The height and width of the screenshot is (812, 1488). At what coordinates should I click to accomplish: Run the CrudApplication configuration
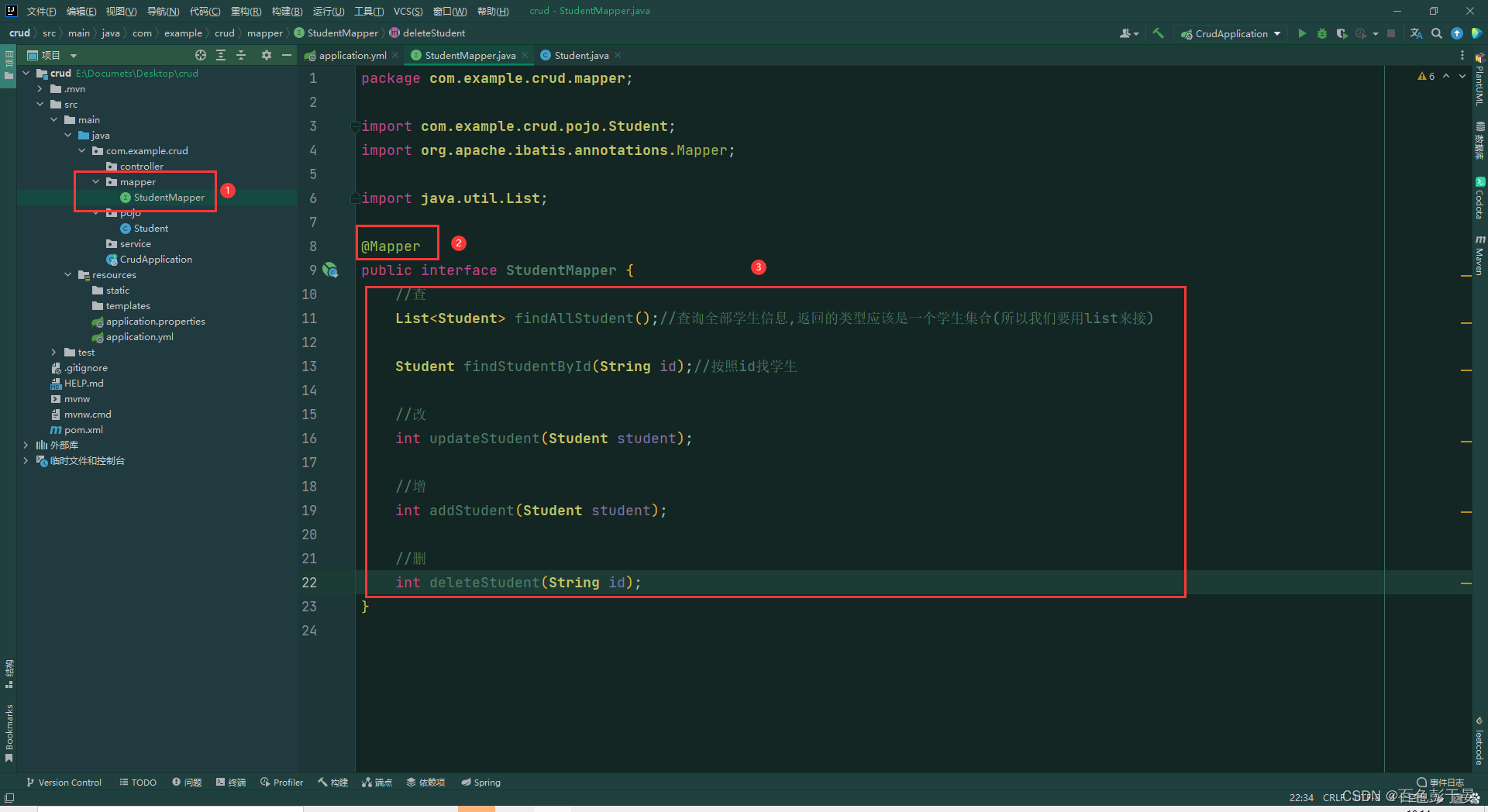1302,33
